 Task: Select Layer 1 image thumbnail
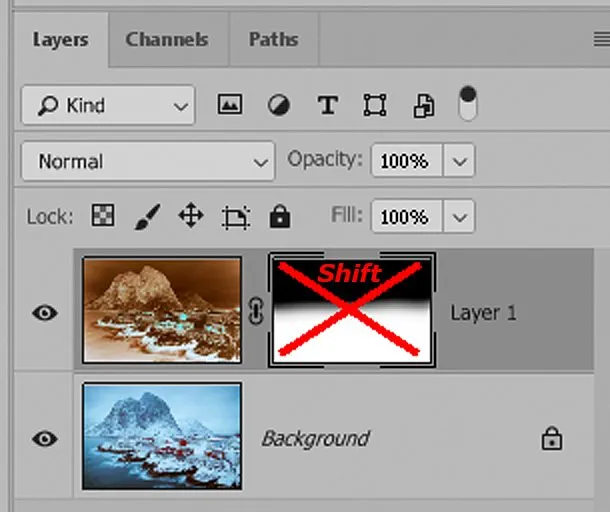pos(162,310)
